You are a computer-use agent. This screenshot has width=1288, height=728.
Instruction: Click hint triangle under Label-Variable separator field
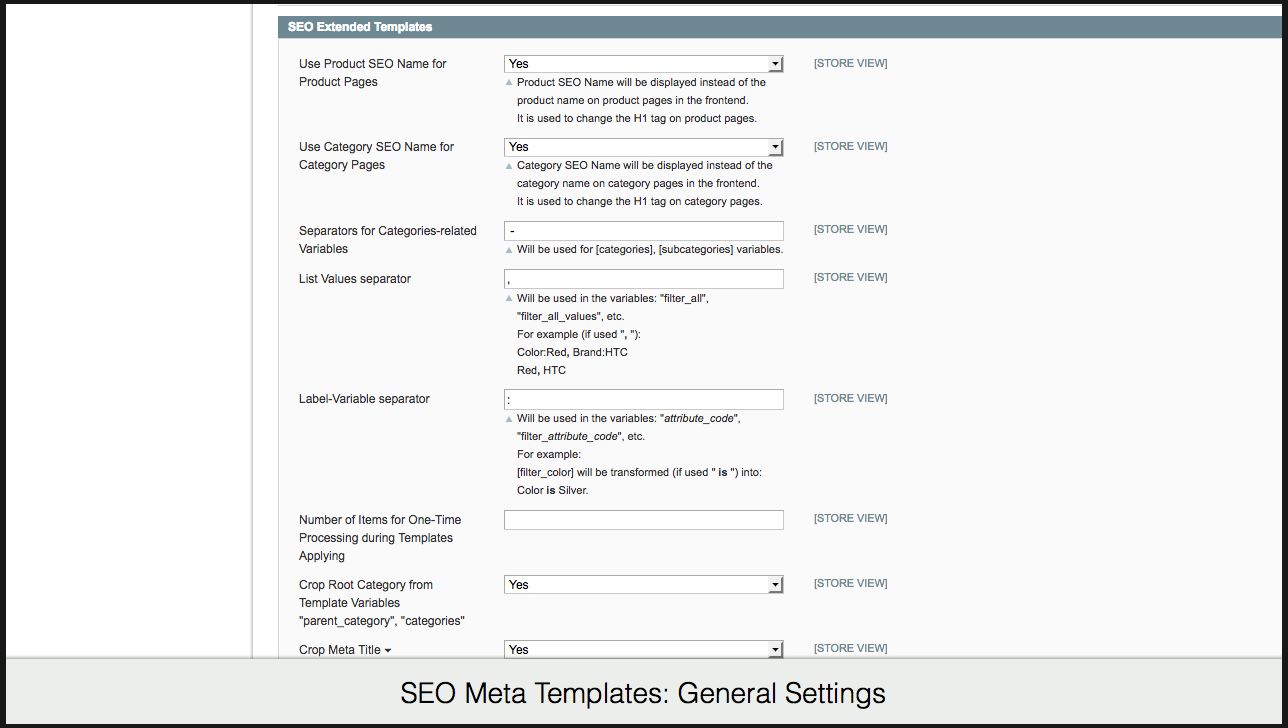pos(509,419)
